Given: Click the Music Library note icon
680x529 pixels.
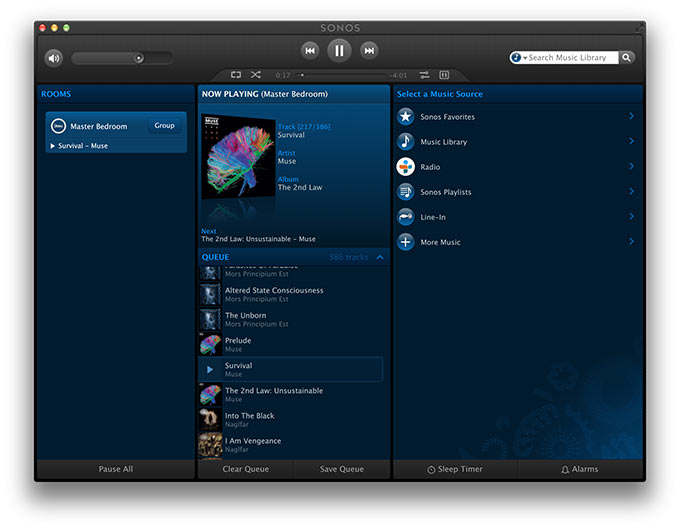Looking at the screenshot, I should click(x=406, y=142).
